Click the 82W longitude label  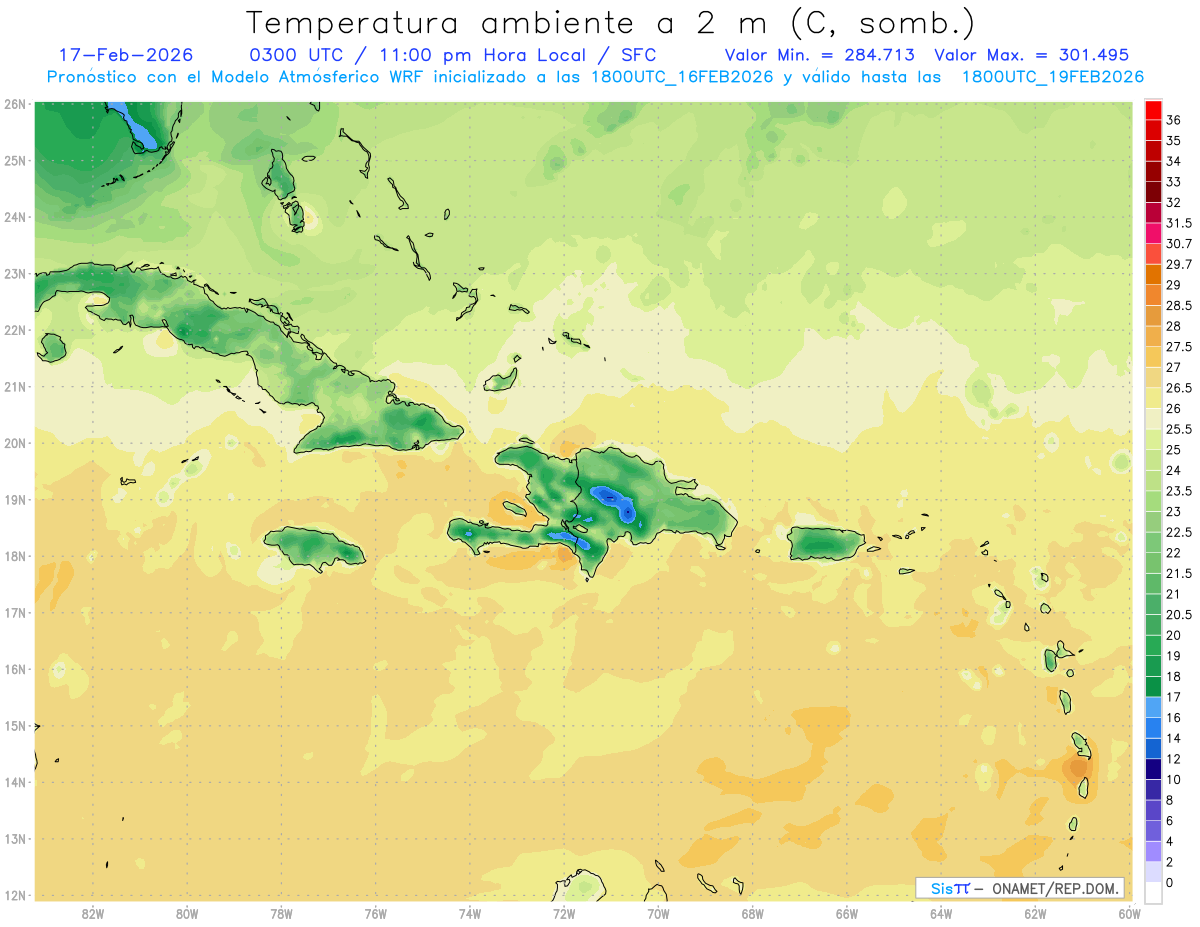pos(93,914)
